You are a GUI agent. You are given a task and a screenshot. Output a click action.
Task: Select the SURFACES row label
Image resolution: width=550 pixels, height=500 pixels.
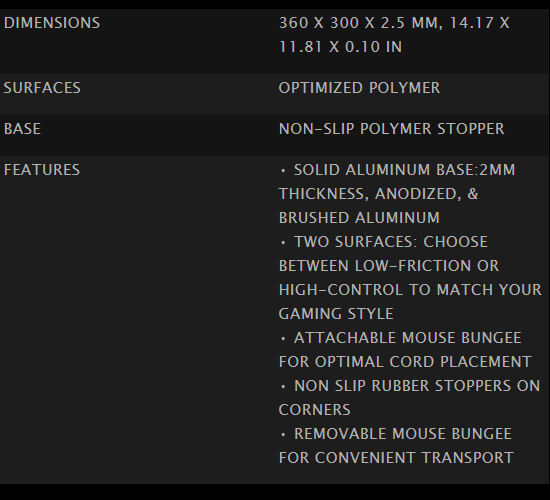42,88
